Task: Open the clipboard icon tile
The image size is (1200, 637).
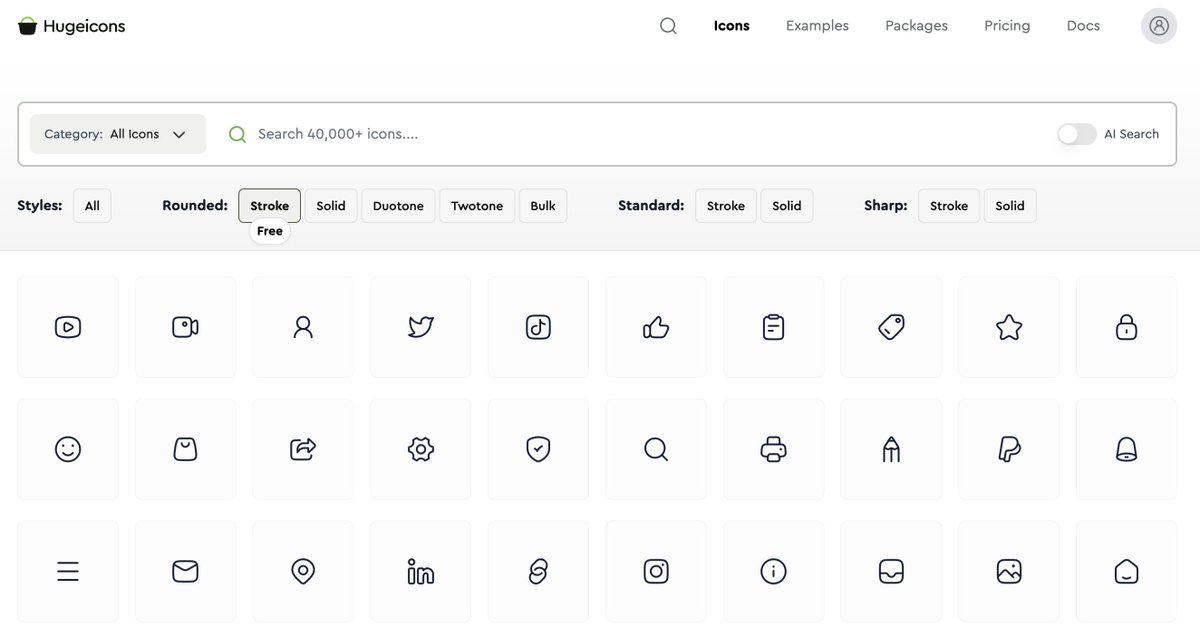Action: click(773, 327)
